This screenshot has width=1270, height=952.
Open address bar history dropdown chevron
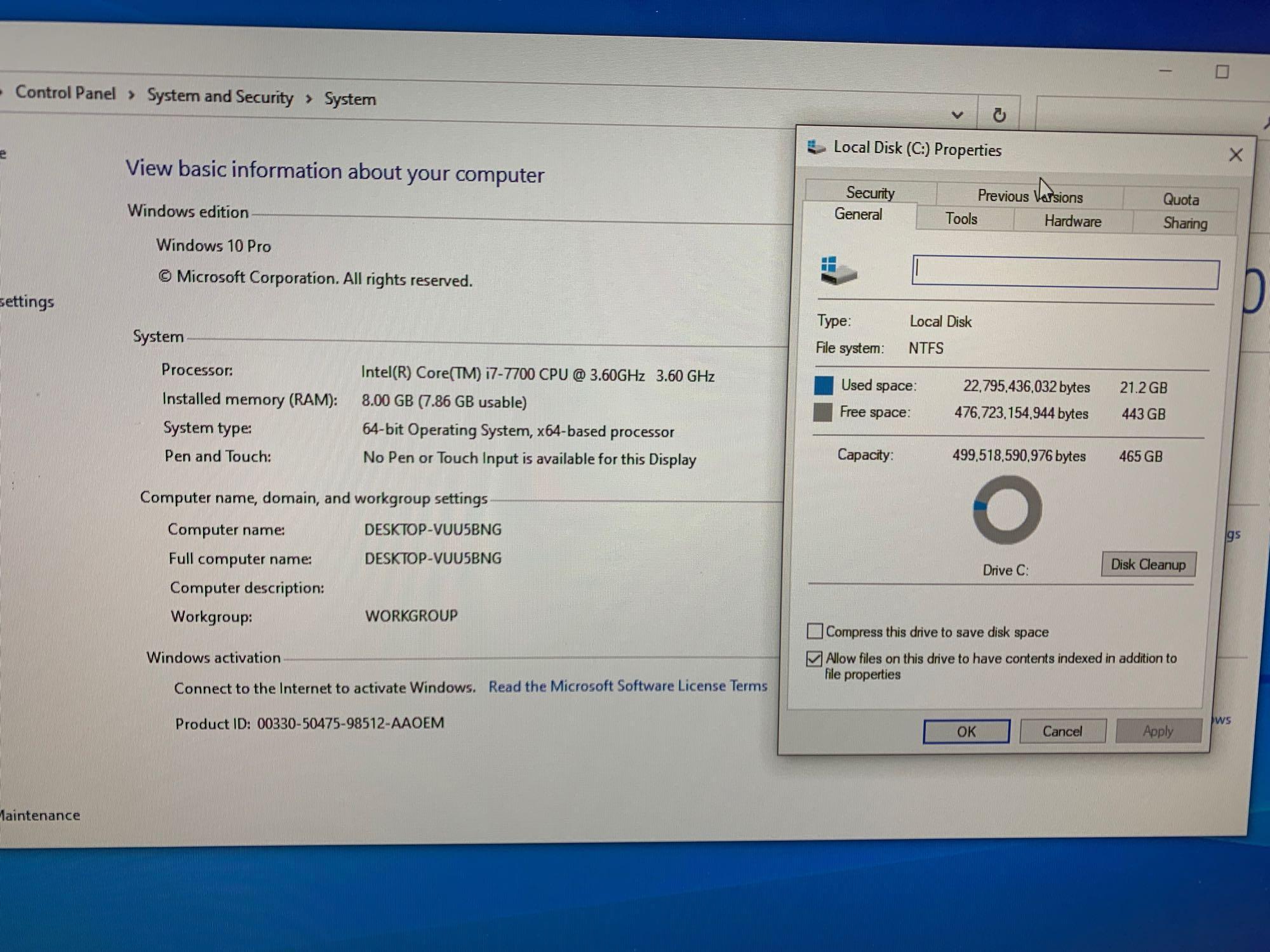[x=958, y=115]
